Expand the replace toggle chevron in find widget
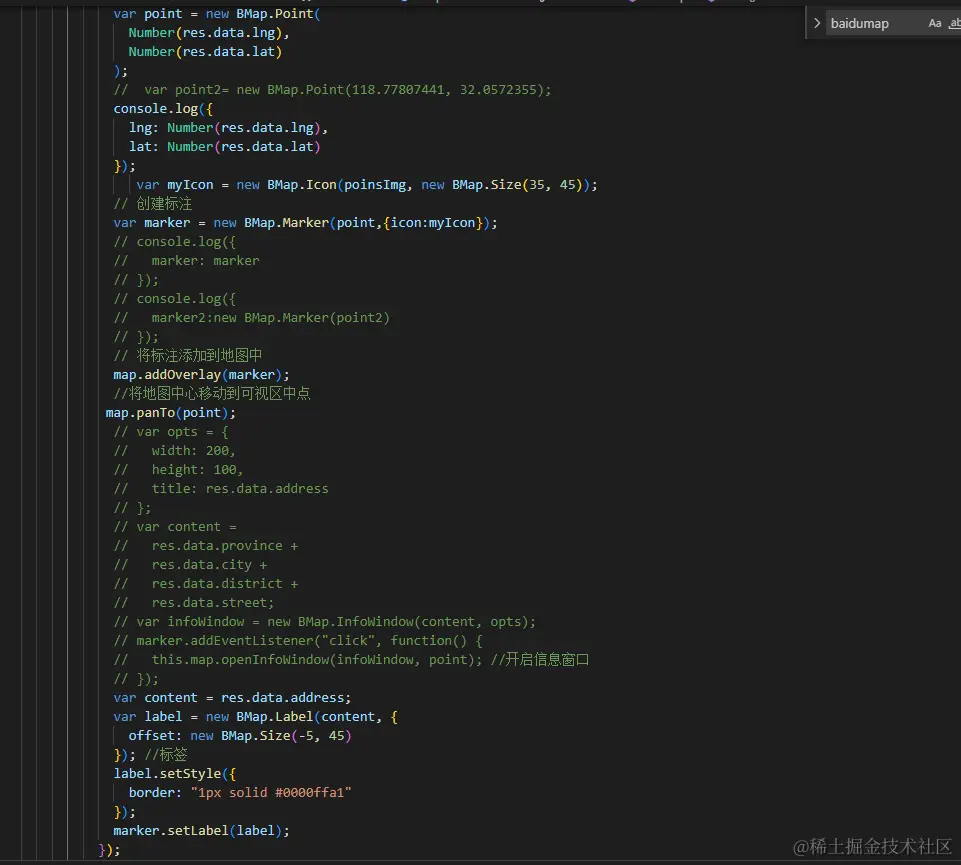The height and width of the screenshot is (865, 961). coord(816,23)
